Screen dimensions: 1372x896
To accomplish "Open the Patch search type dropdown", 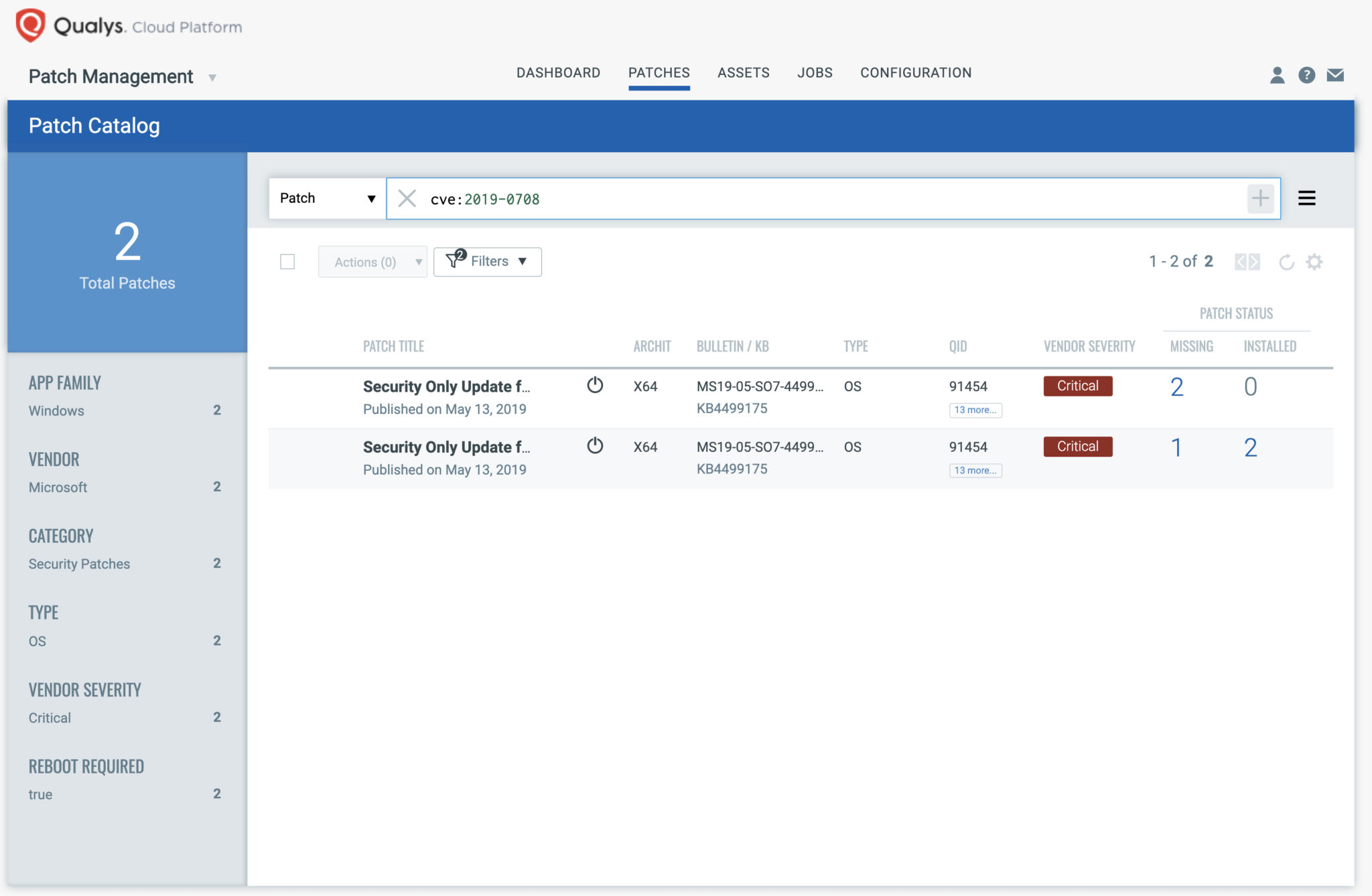I will coord(326,198).
